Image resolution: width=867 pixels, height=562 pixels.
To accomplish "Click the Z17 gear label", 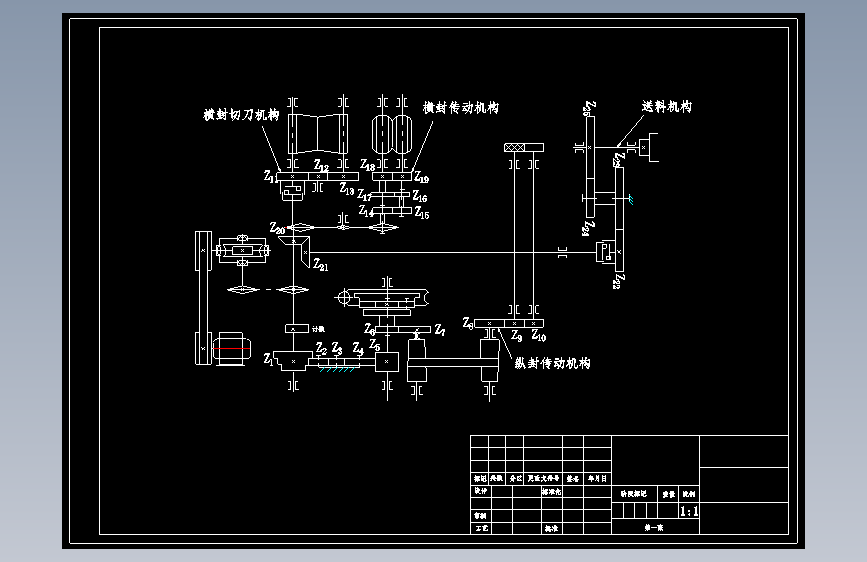I will pyautogui.click(x=364, y=195).
